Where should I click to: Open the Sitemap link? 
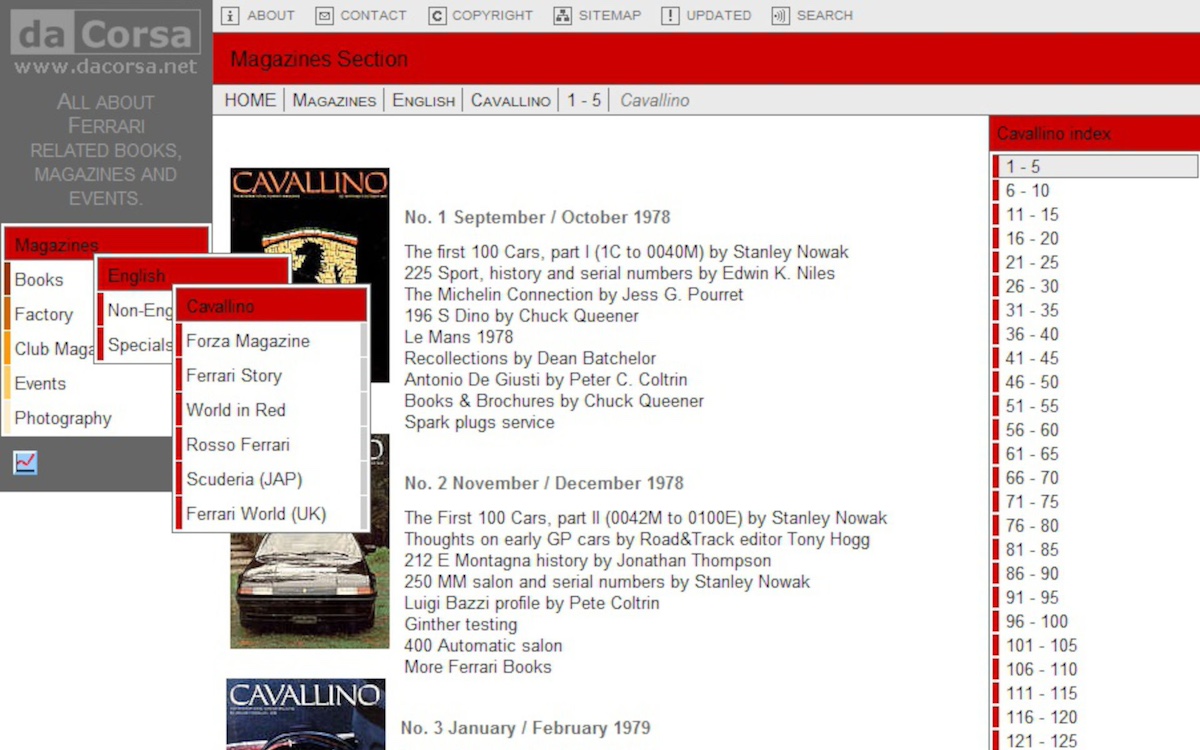[609, 16]
